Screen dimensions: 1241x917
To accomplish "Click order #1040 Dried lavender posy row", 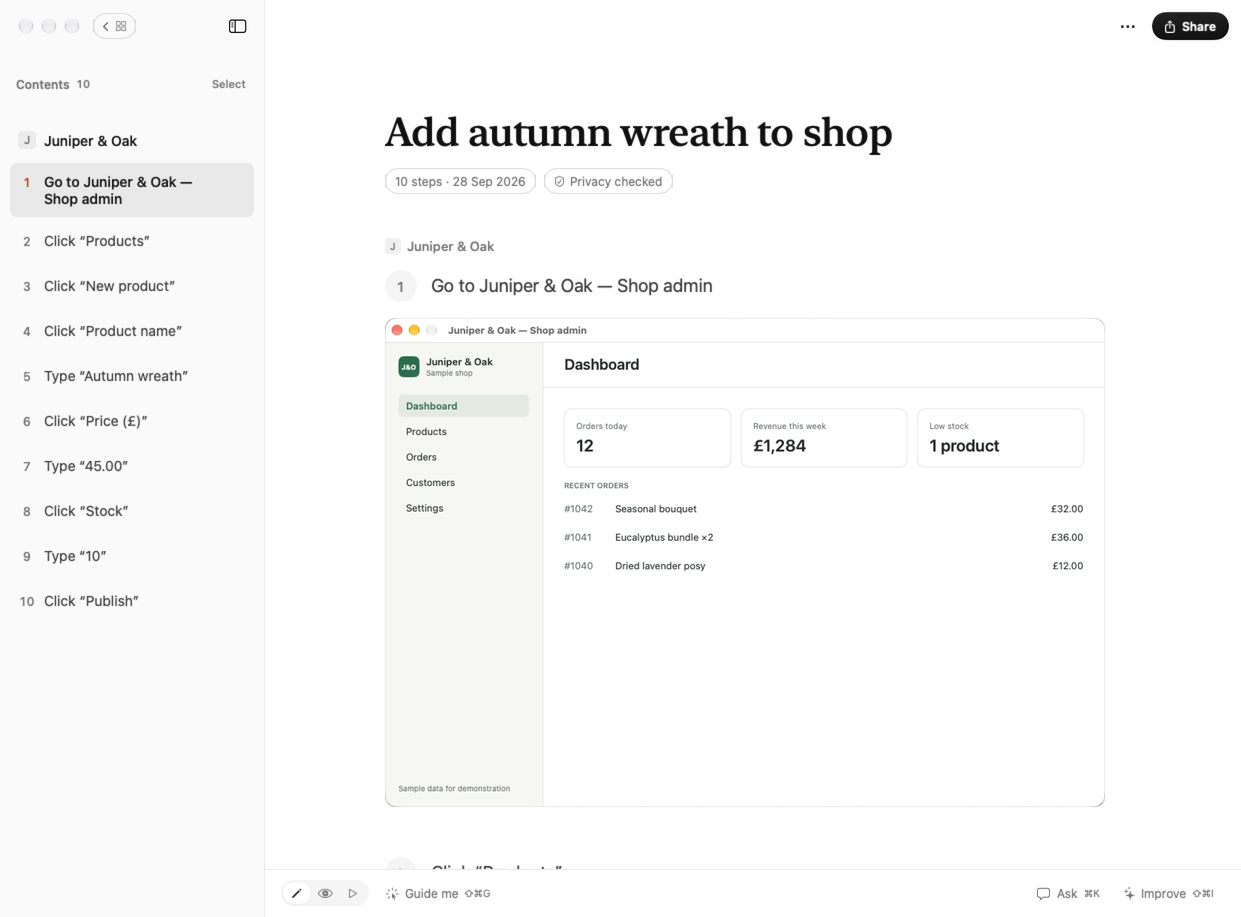I will tap(823, 566).
